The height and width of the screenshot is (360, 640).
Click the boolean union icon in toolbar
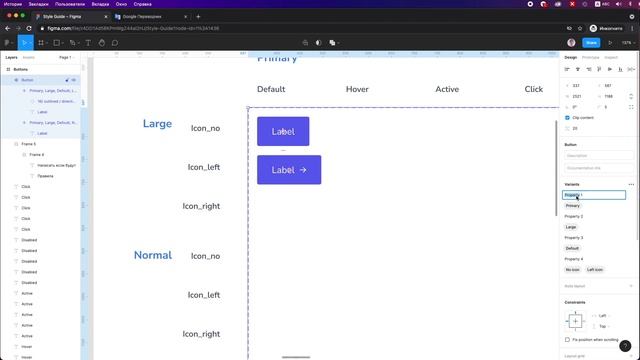tap(332, 43)
